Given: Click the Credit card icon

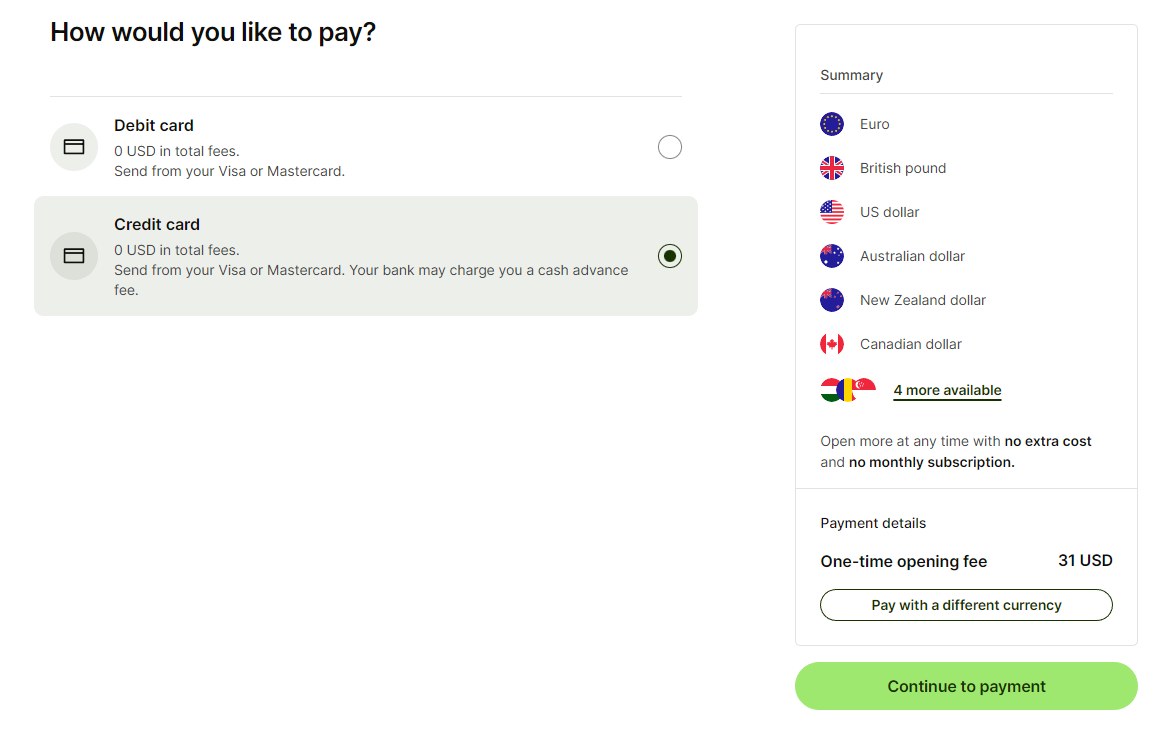Looking at the screenshot, I should tap(74, 256).
